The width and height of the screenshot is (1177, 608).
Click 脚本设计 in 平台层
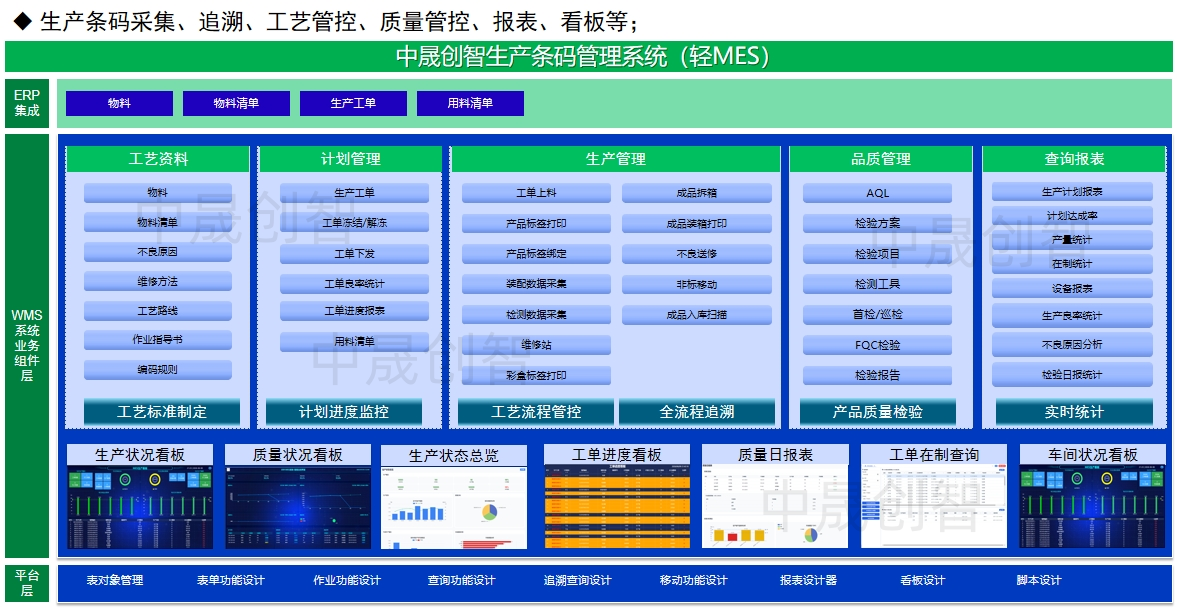point(1039,580)
